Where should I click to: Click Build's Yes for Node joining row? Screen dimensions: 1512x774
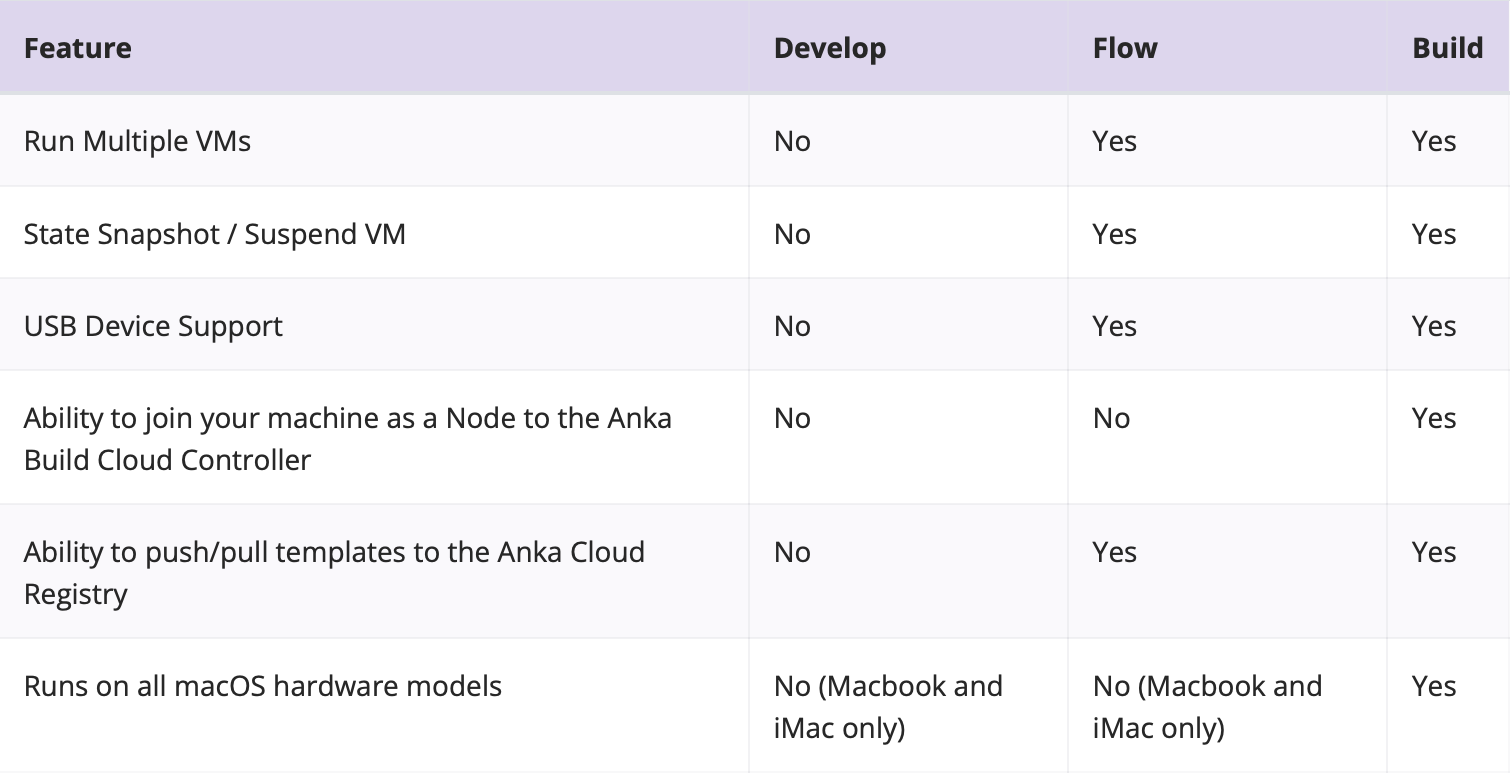point(1434,418)
